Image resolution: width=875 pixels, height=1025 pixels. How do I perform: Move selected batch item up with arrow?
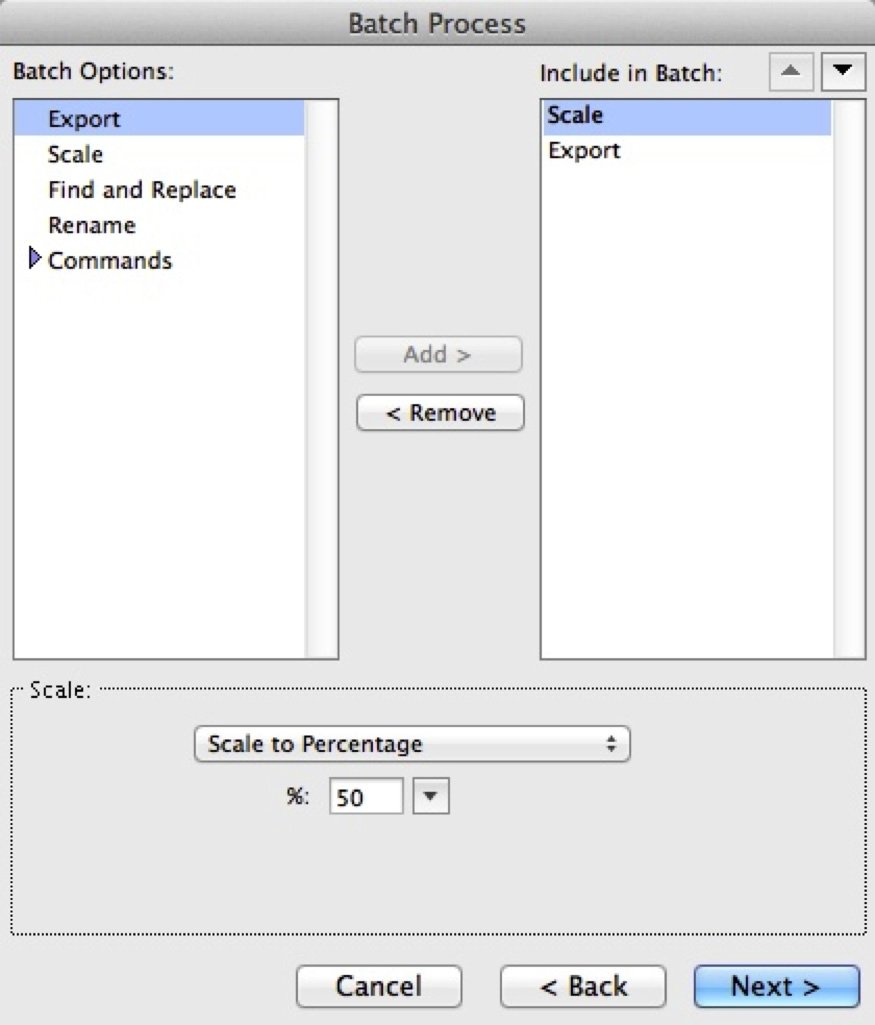point(791,71)
